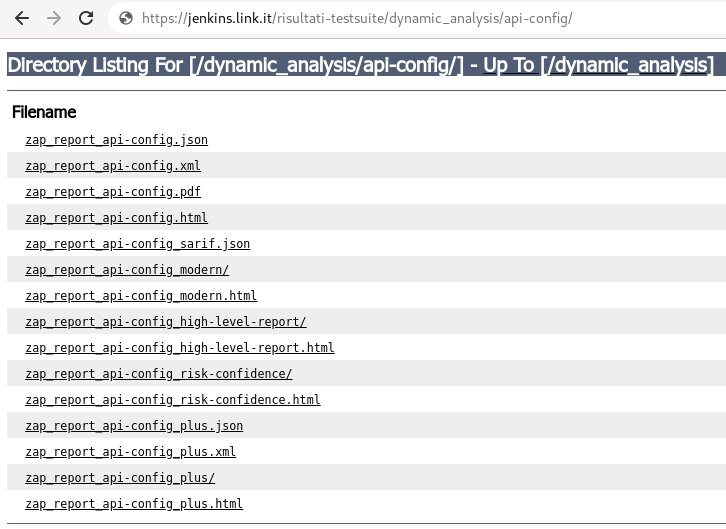726x529 pixels.
Task: Open zap_report_api-config.xml
Action: 113,166
